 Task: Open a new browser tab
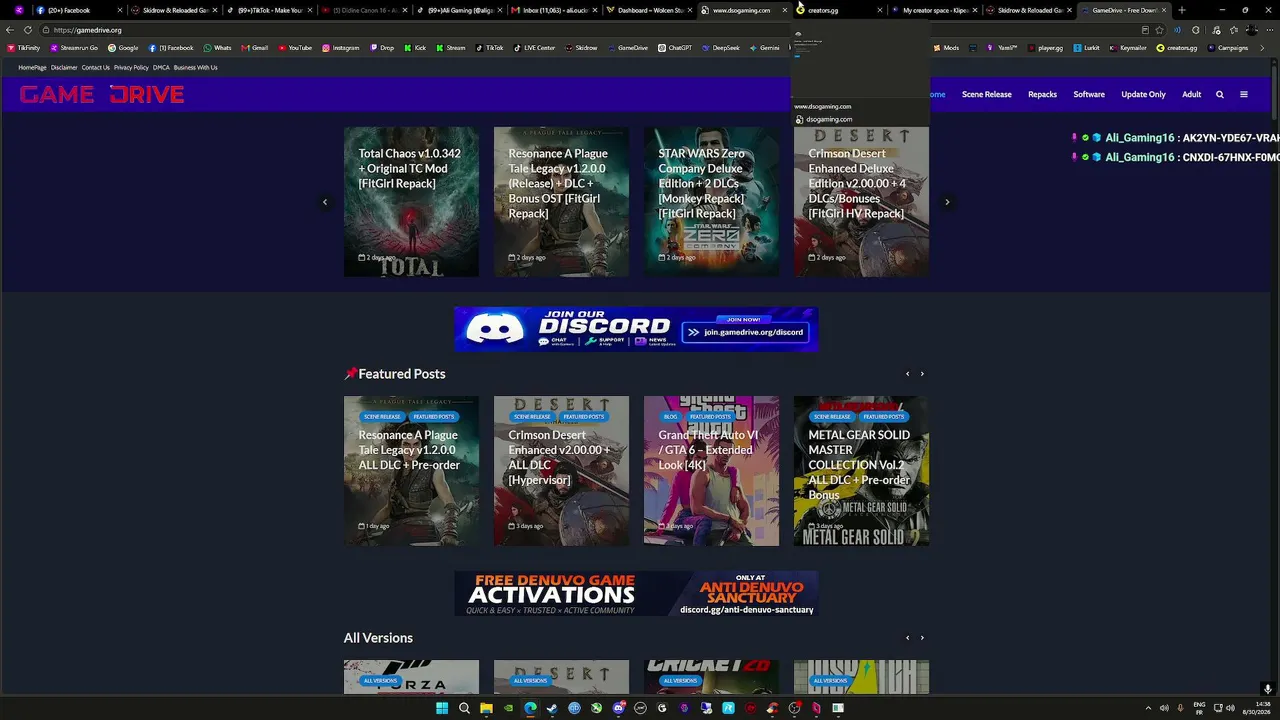point(1181,10)
